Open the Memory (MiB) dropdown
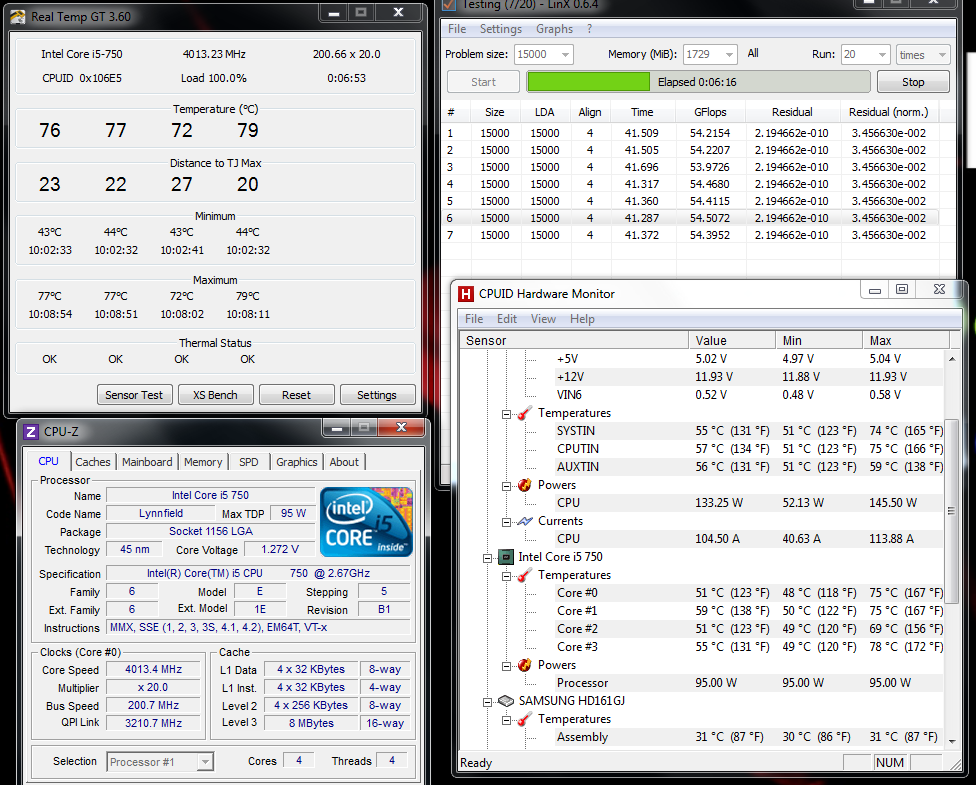The height and width of the screenshot is (785, 976). coord(727,55)
